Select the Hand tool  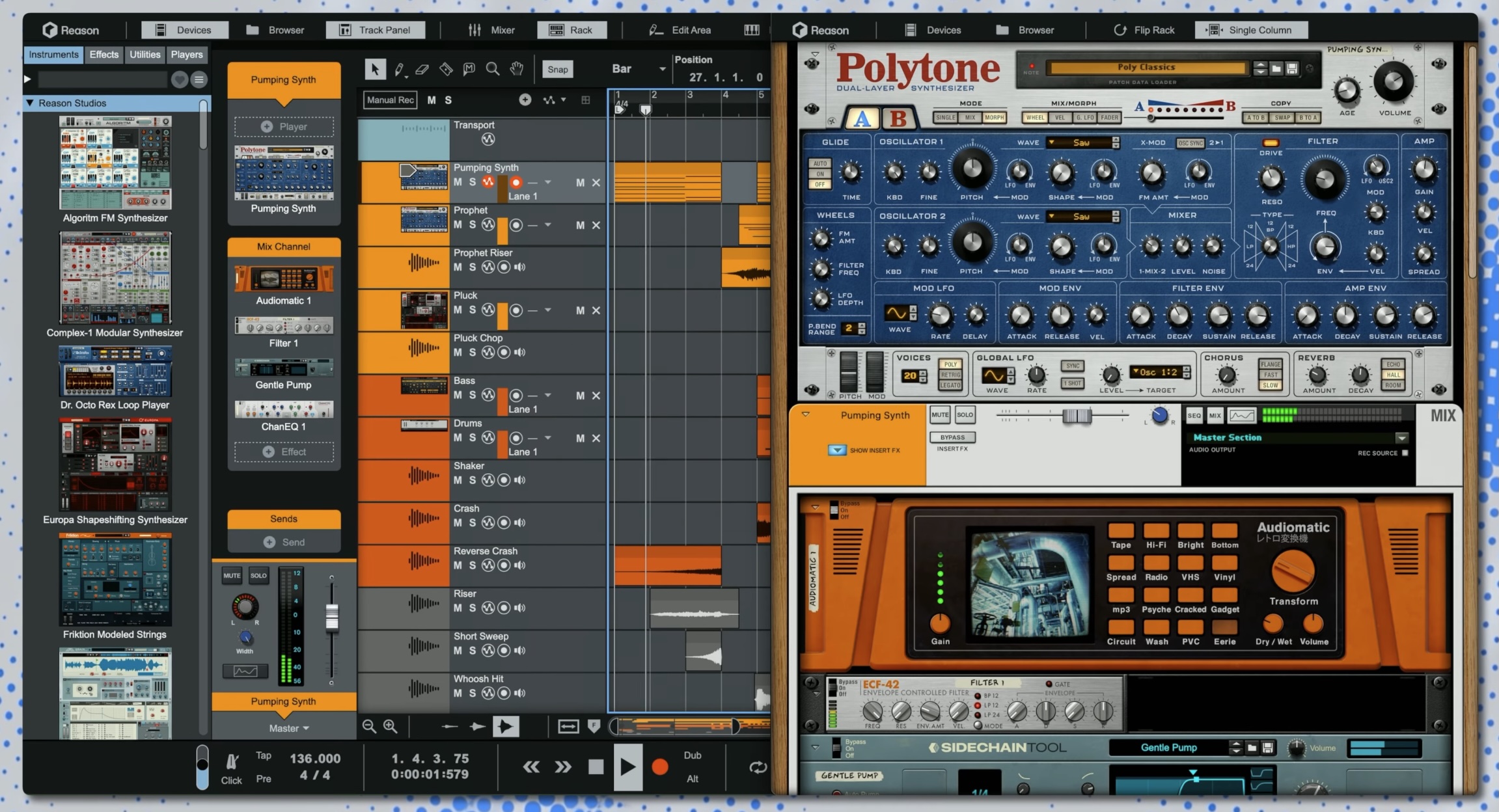[517, 69]
